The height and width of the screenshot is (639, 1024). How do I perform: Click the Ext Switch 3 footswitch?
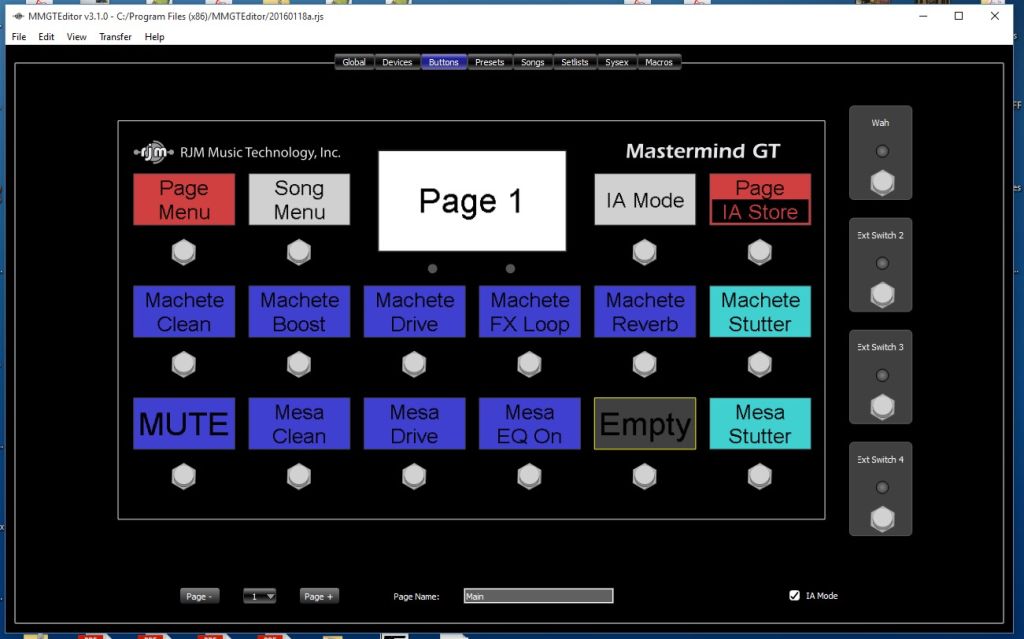[882, 407]
